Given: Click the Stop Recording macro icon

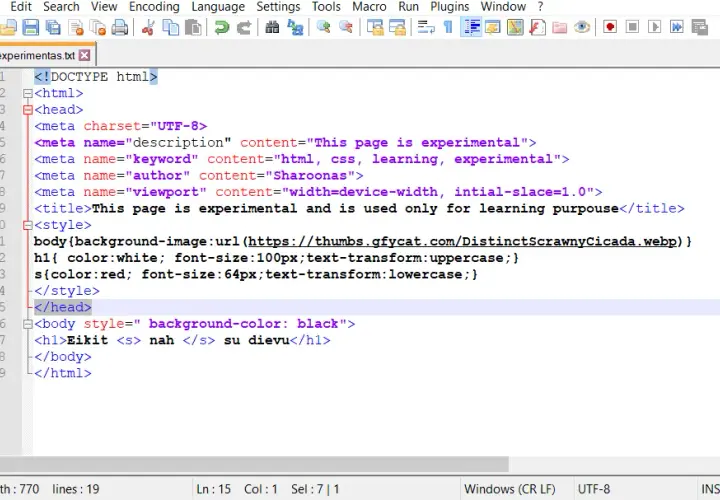Looking at the screenshot, I should (x=632, y=28).
